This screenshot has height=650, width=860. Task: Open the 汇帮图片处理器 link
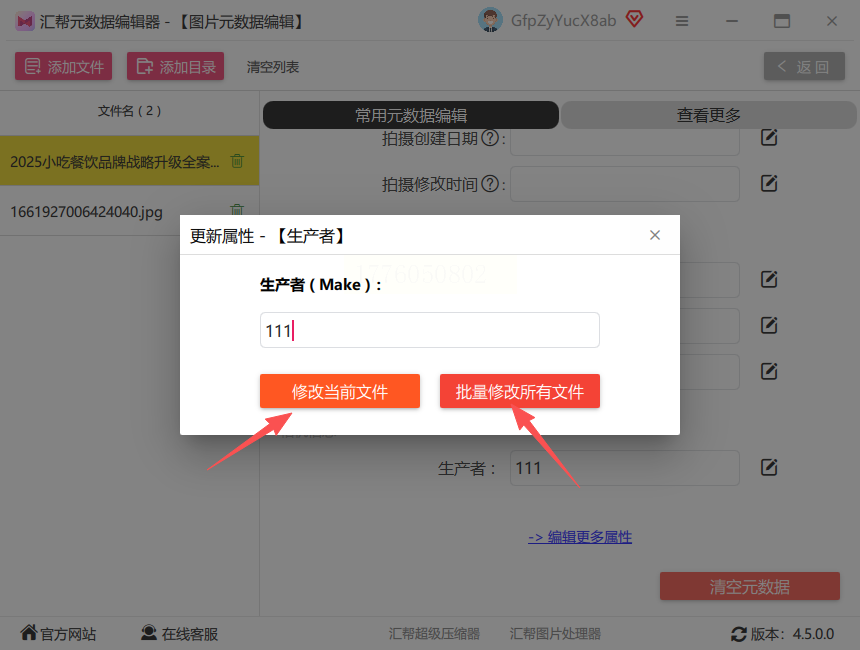[555, 634]
